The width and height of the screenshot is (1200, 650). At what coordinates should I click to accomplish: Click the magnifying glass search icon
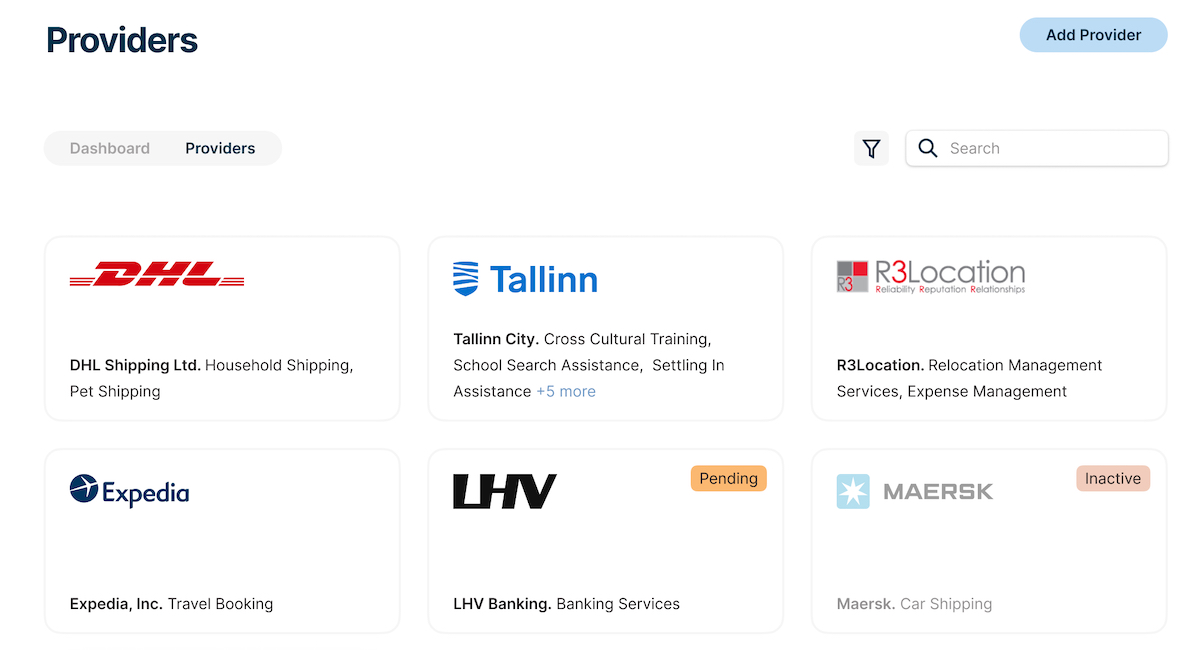pos(928,148)
